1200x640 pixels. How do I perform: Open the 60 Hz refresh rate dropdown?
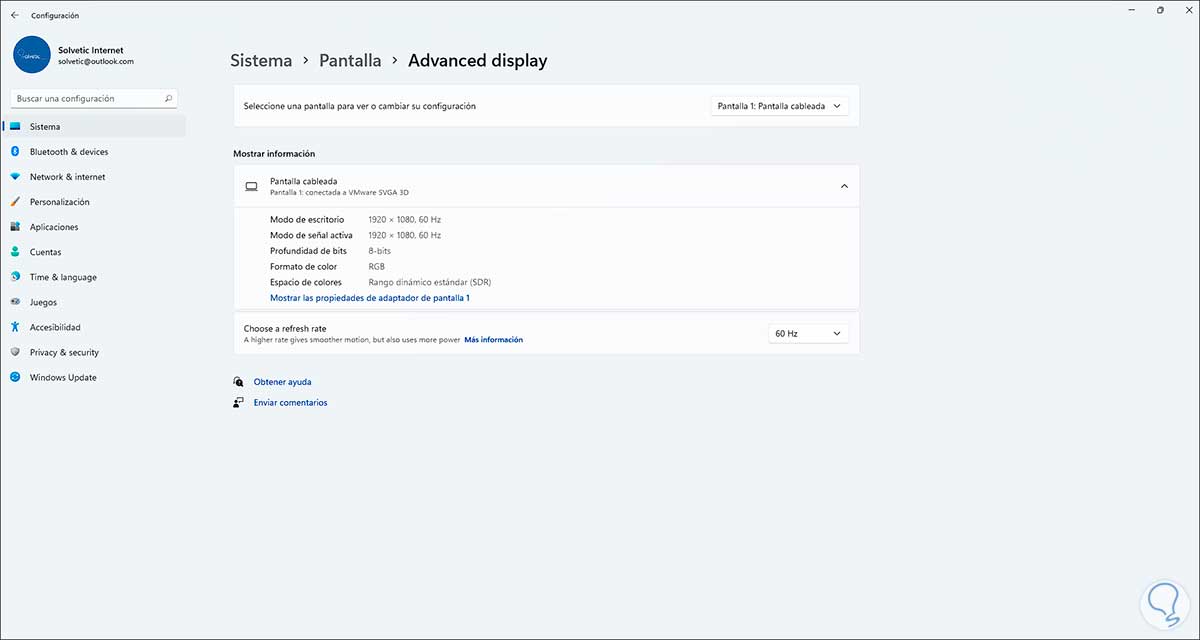807,333
